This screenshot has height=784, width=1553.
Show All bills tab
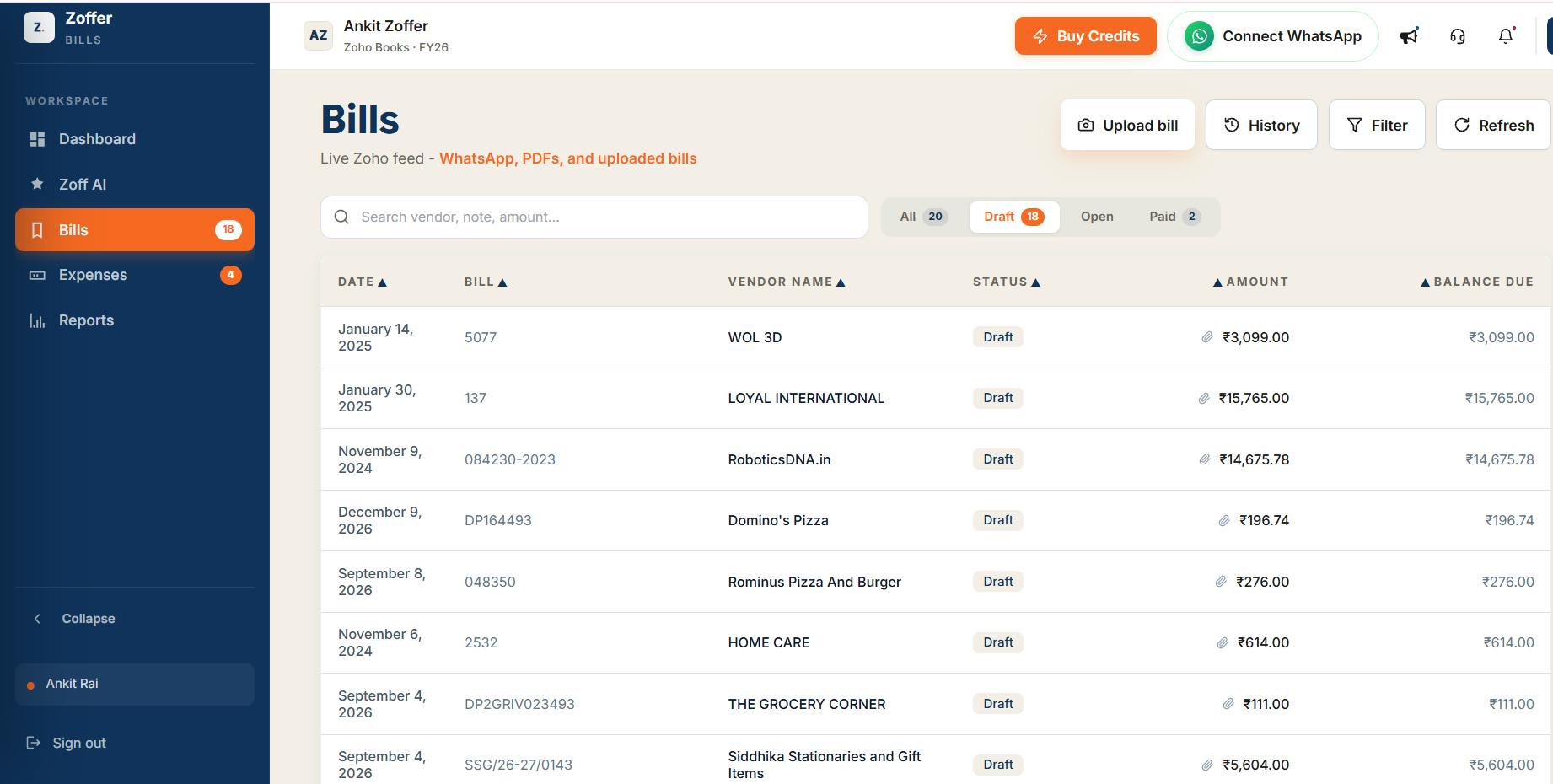pyautogui.click(x=924, y=217)
